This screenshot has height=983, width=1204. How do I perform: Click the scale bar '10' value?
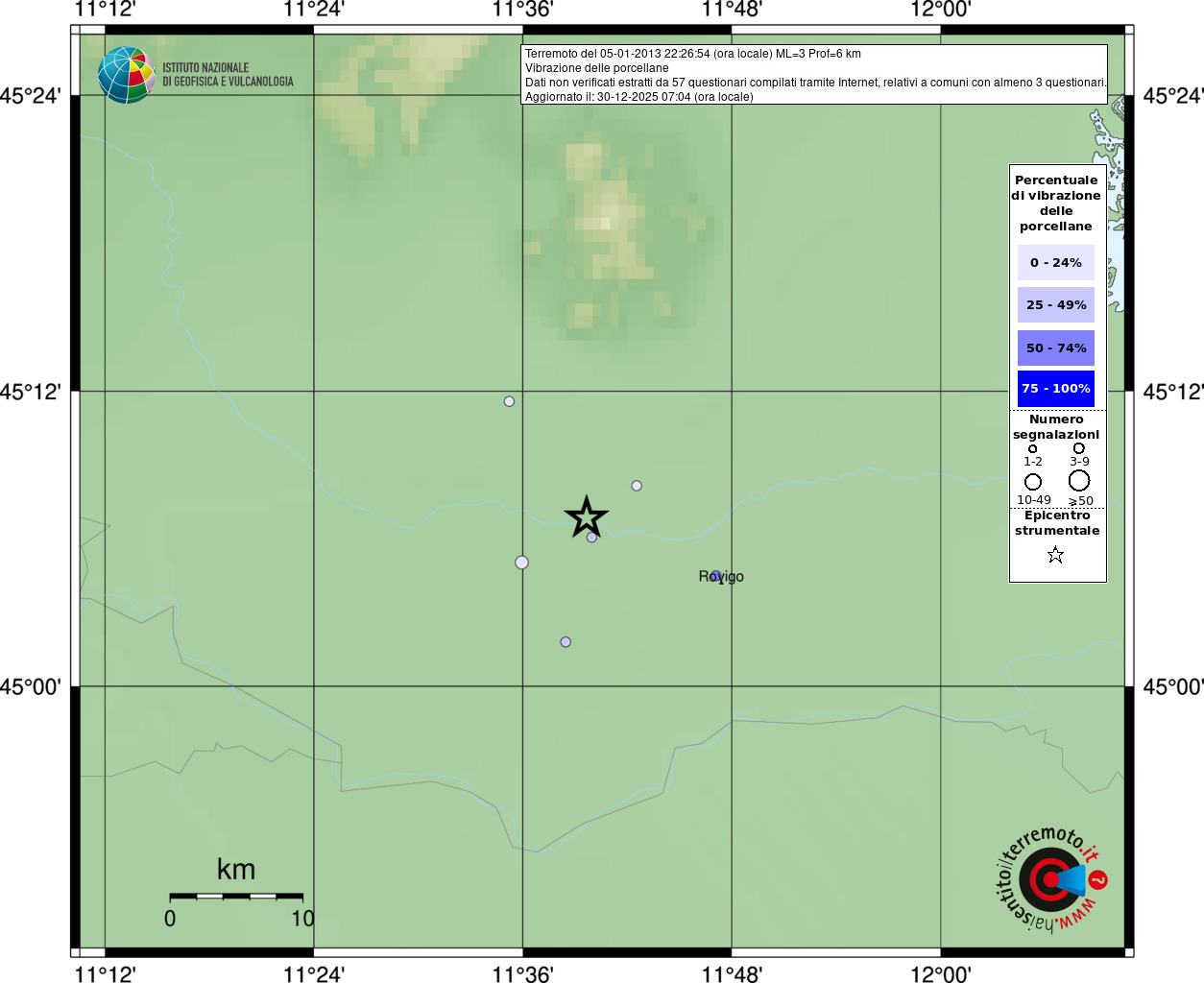coord(303,919)
